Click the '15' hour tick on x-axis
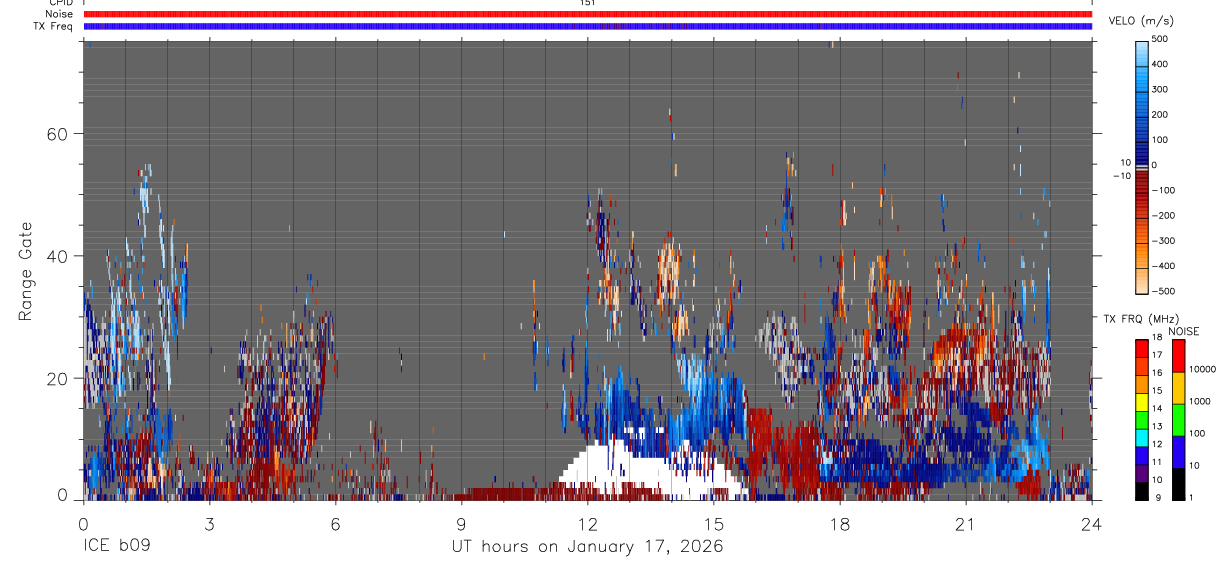 [713, 523]
